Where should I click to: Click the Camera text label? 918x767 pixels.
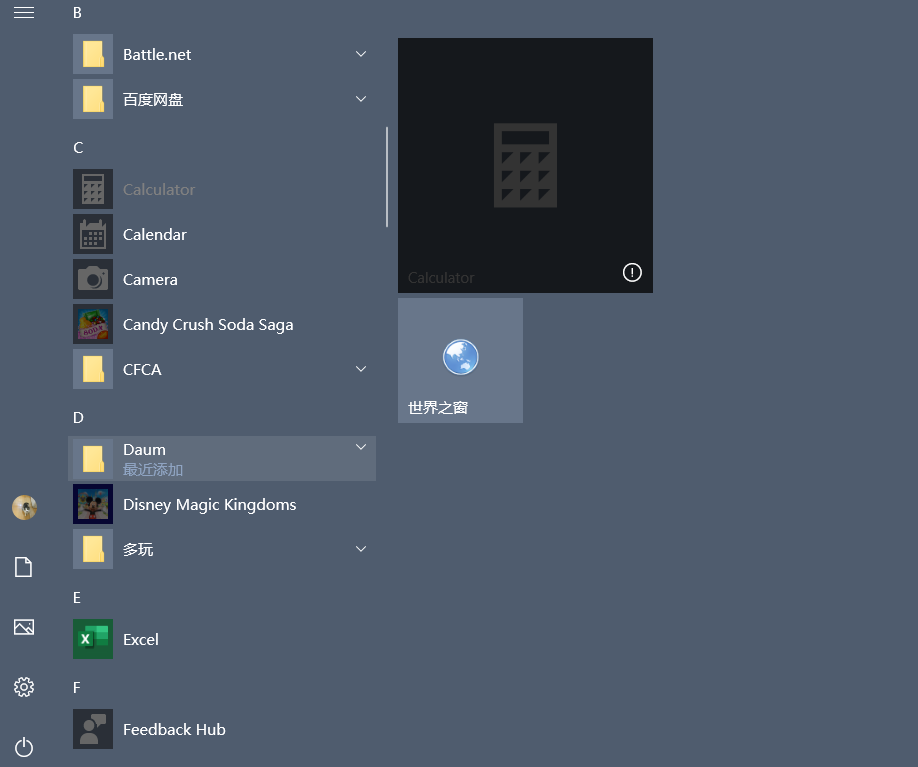click(150, 280)
